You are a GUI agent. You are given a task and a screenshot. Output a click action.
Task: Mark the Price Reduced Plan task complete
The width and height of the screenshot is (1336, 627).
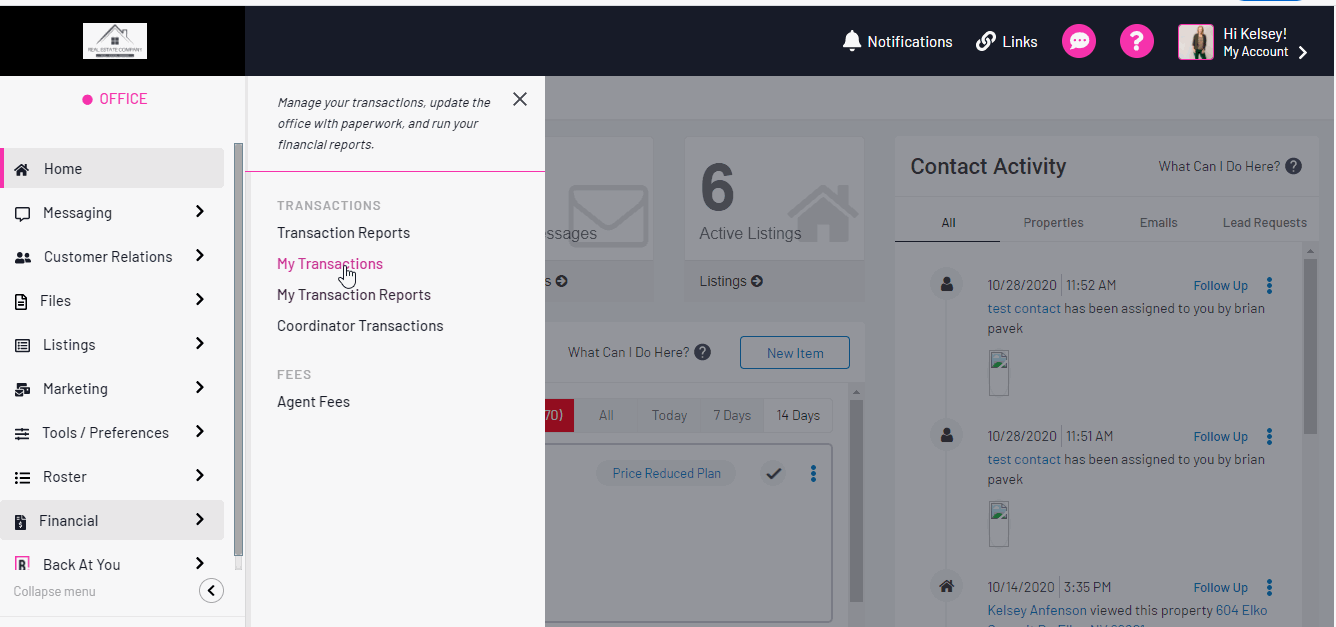773,474
